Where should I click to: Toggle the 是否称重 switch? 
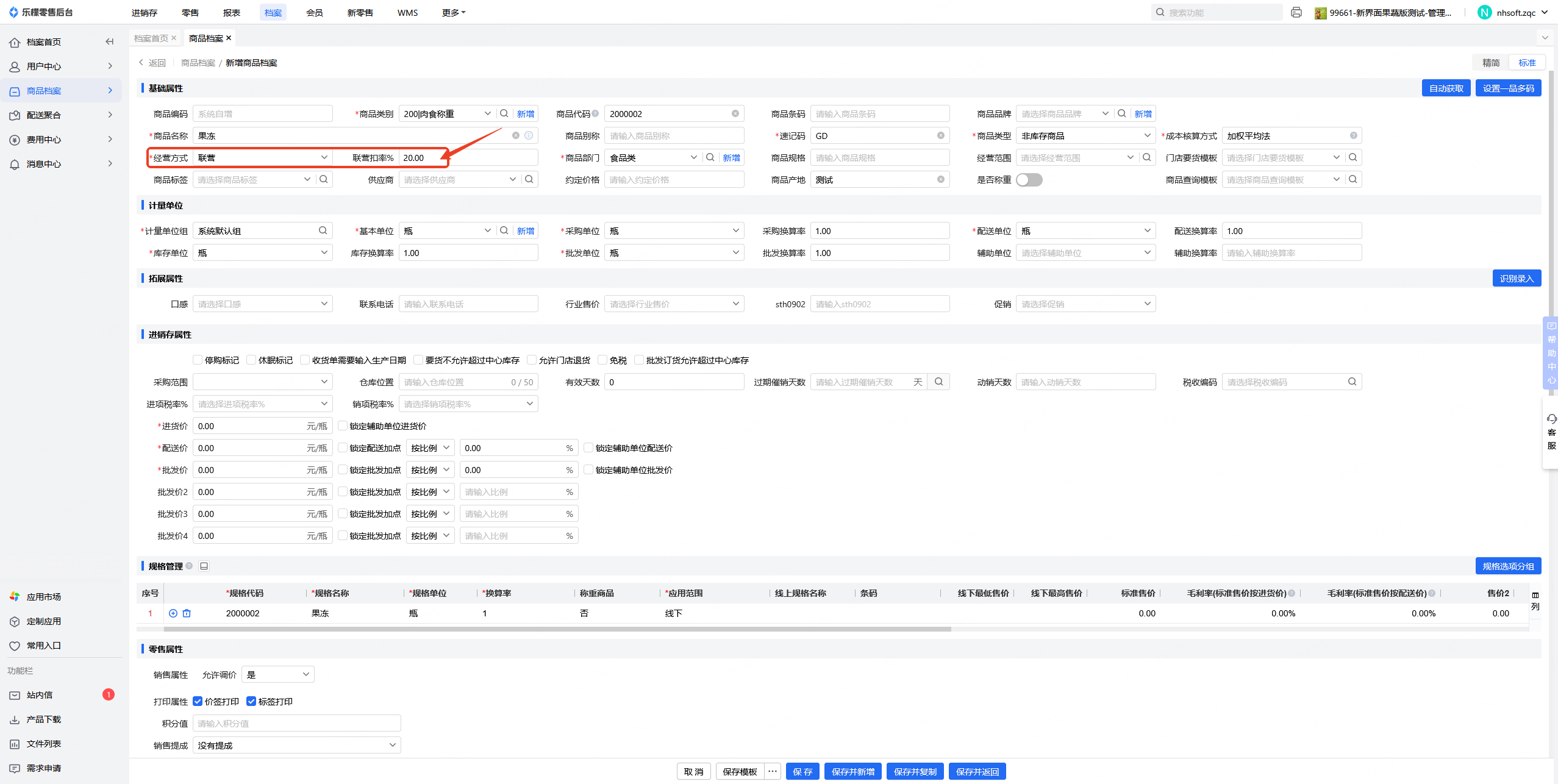pyautogui.click(x=1029, y=180)
